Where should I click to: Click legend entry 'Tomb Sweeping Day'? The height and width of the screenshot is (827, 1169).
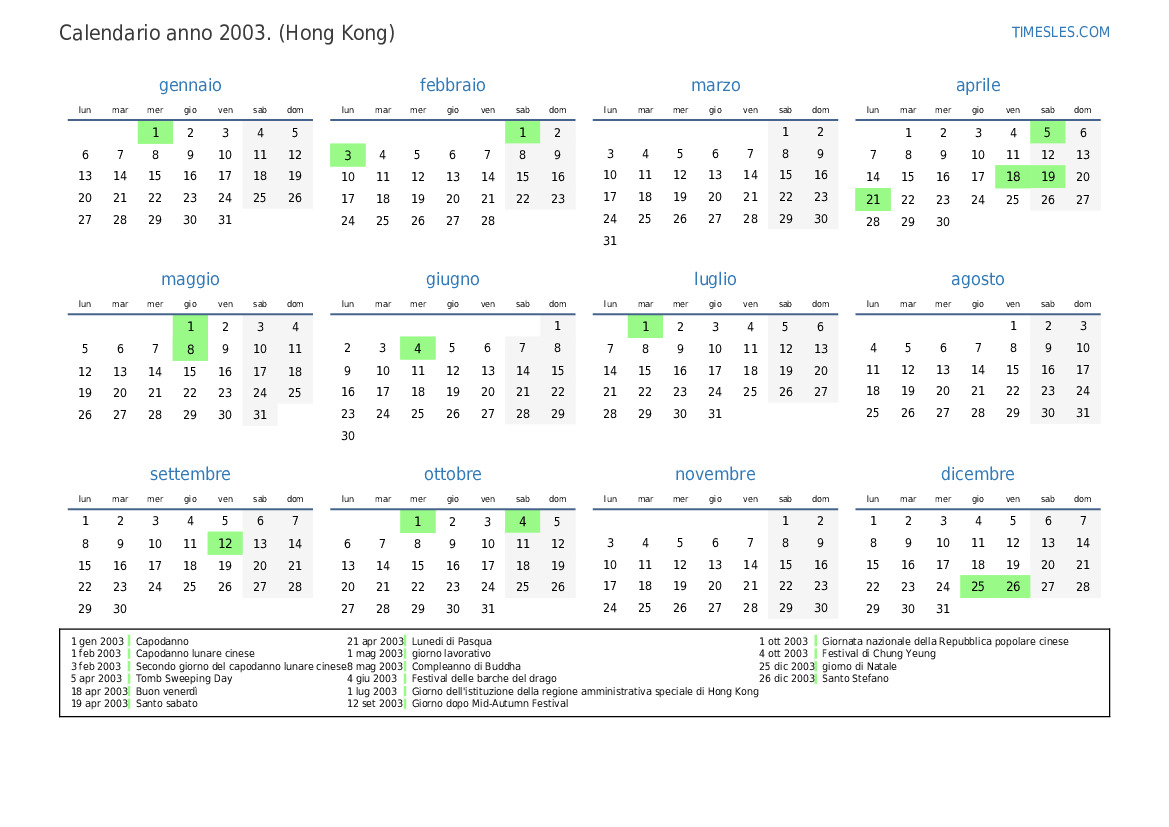pyautogui.click(x=183, y=679)
